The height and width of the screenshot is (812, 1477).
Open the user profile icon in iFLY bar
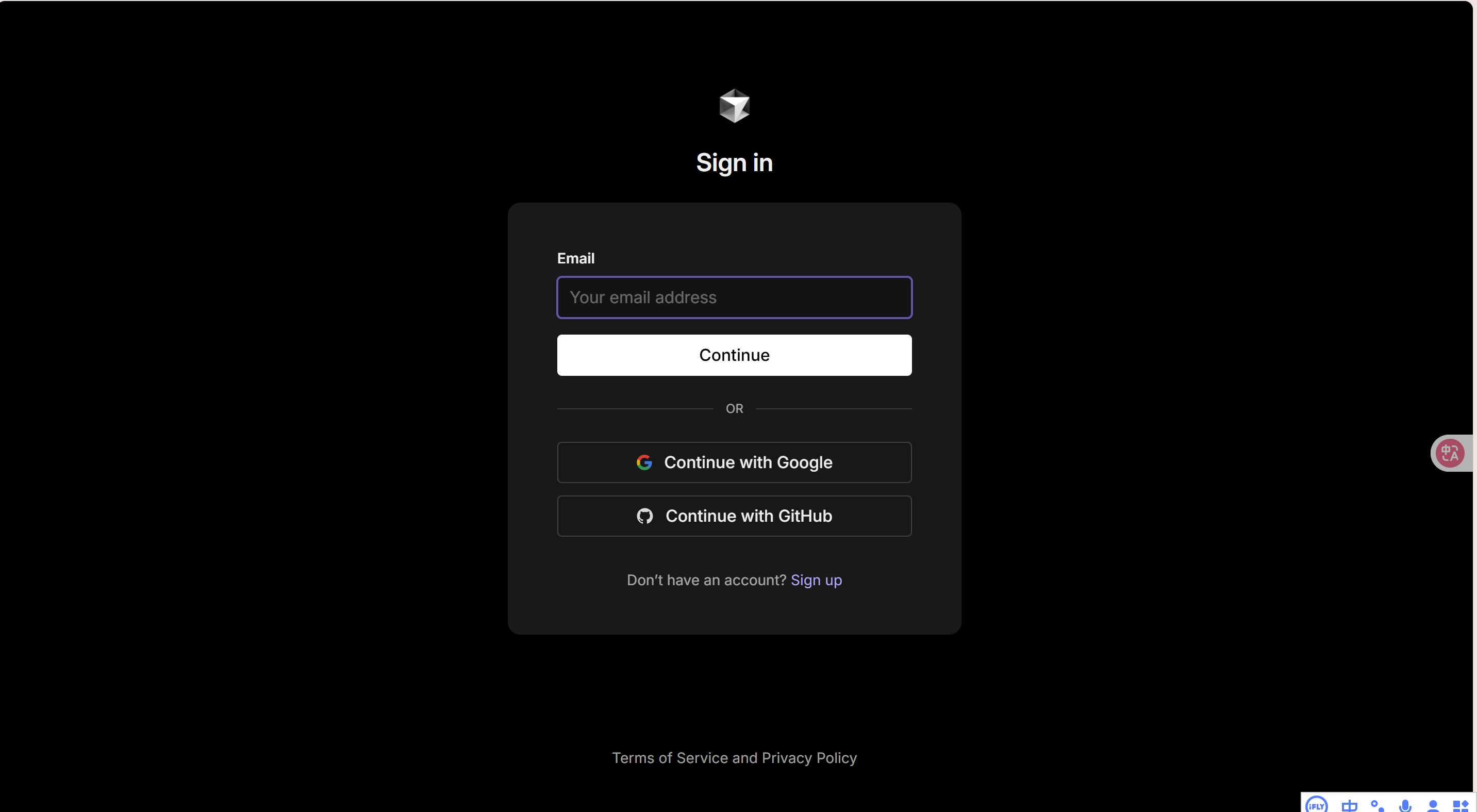(x=1433, y=806)
